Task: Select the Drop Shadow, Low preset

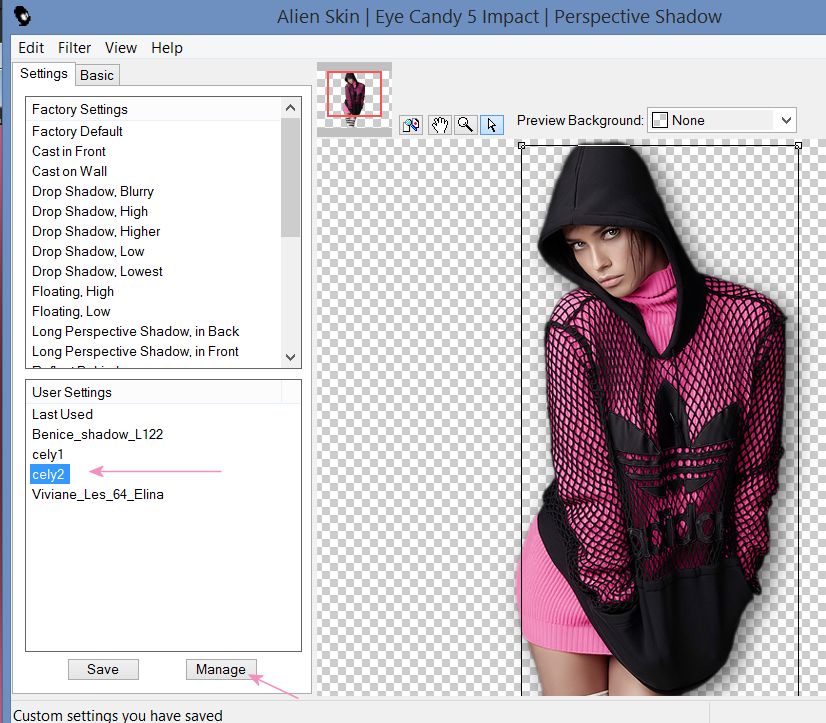Action: point(88,251)
